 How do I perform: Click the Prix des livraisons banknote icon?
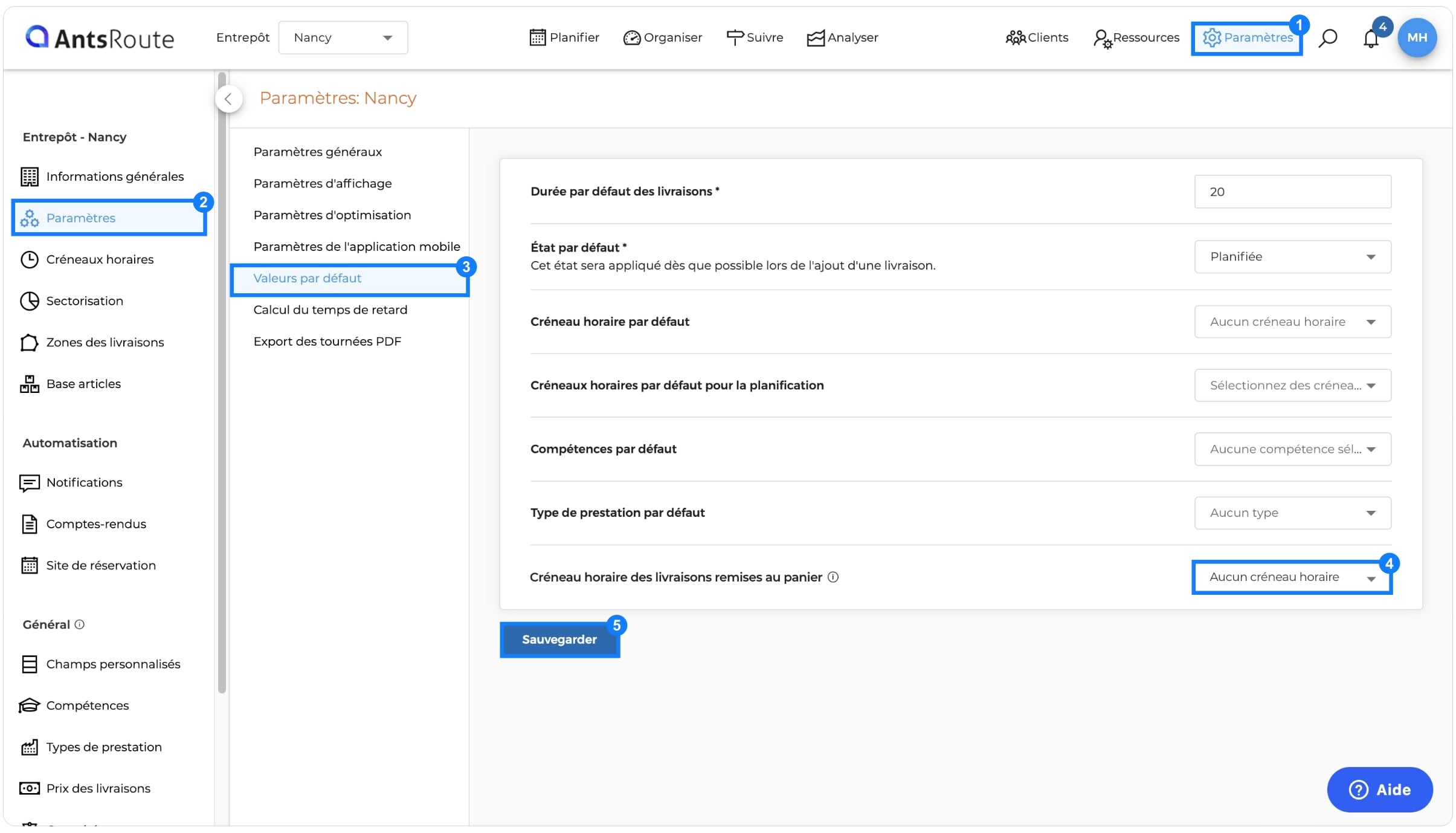(x=29, y=789)
